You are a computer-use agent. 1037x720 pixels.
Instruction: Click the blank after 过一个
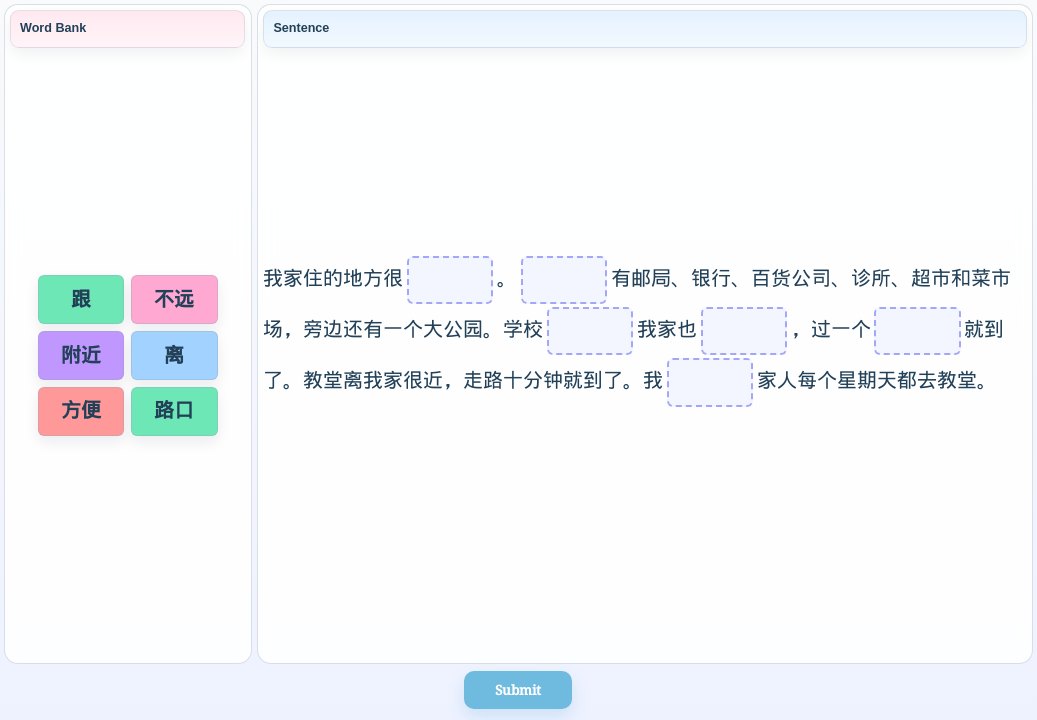coord(917,331)
